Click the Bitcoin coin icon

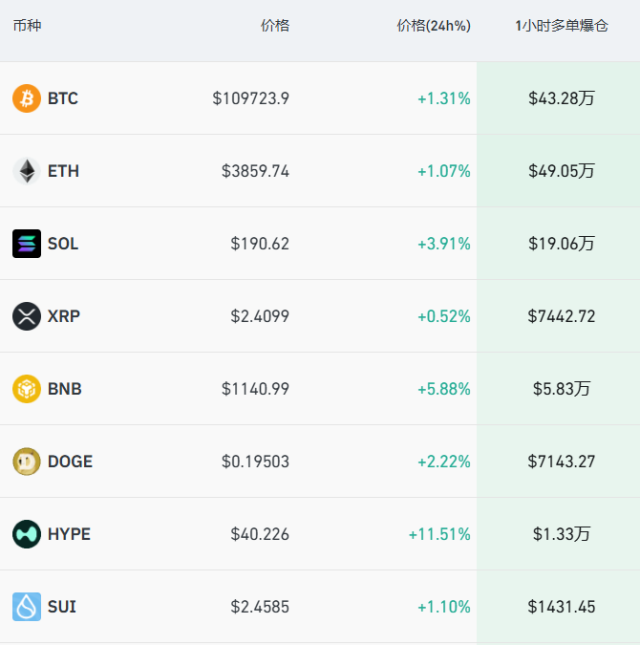pos(26,98)
